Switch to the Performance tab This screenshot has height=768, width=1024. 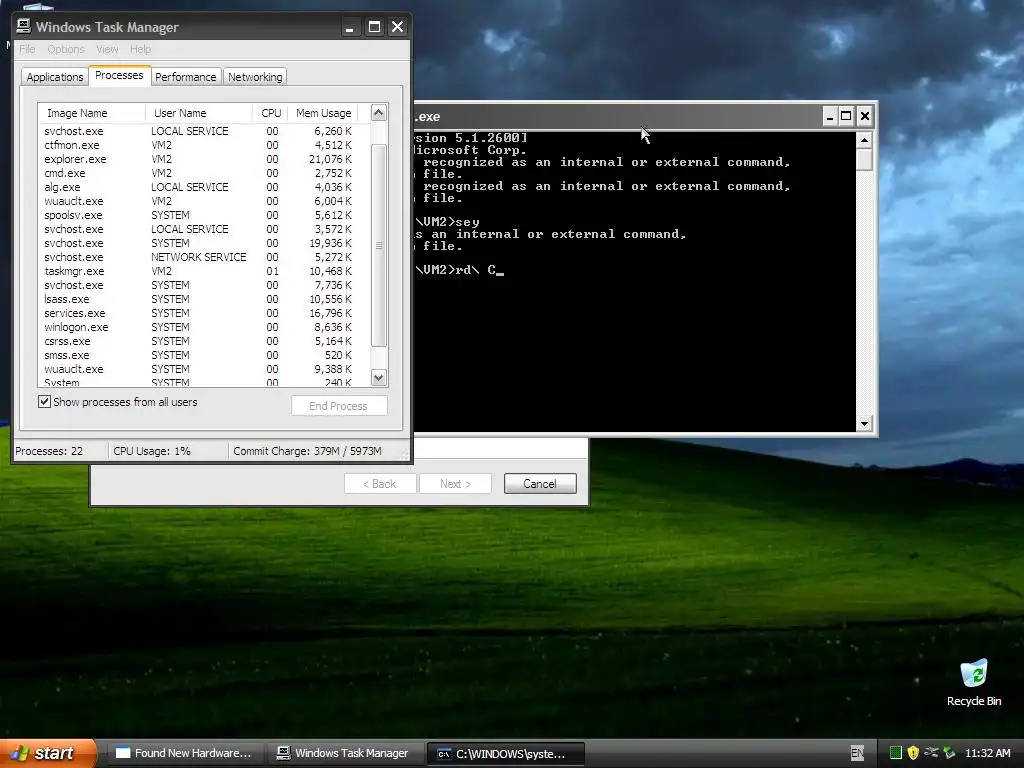185,77
